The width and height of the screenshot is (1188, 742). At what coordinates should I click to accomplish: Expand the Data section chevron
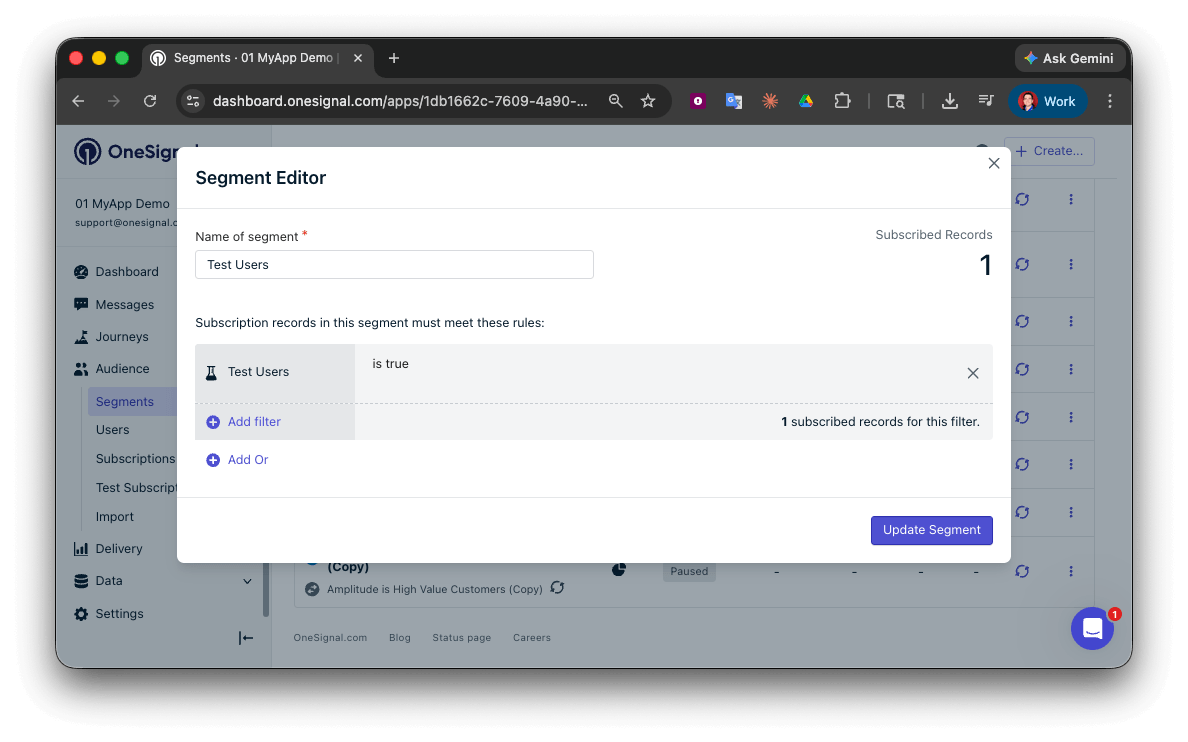(247, 580)
